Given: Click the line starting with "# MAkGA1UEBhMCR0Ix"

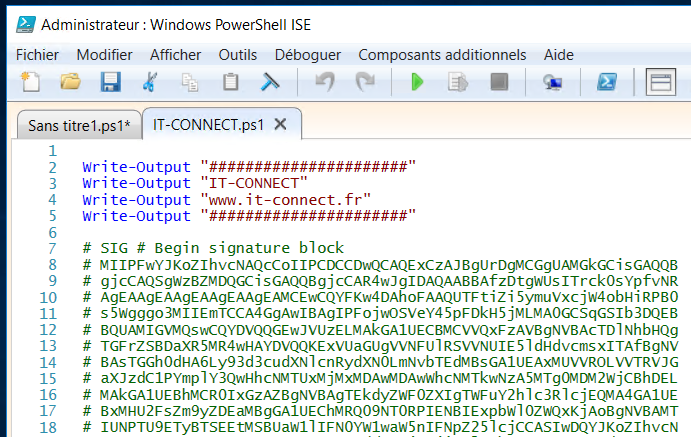Looking at the screenshot, I should click(380, 395).
